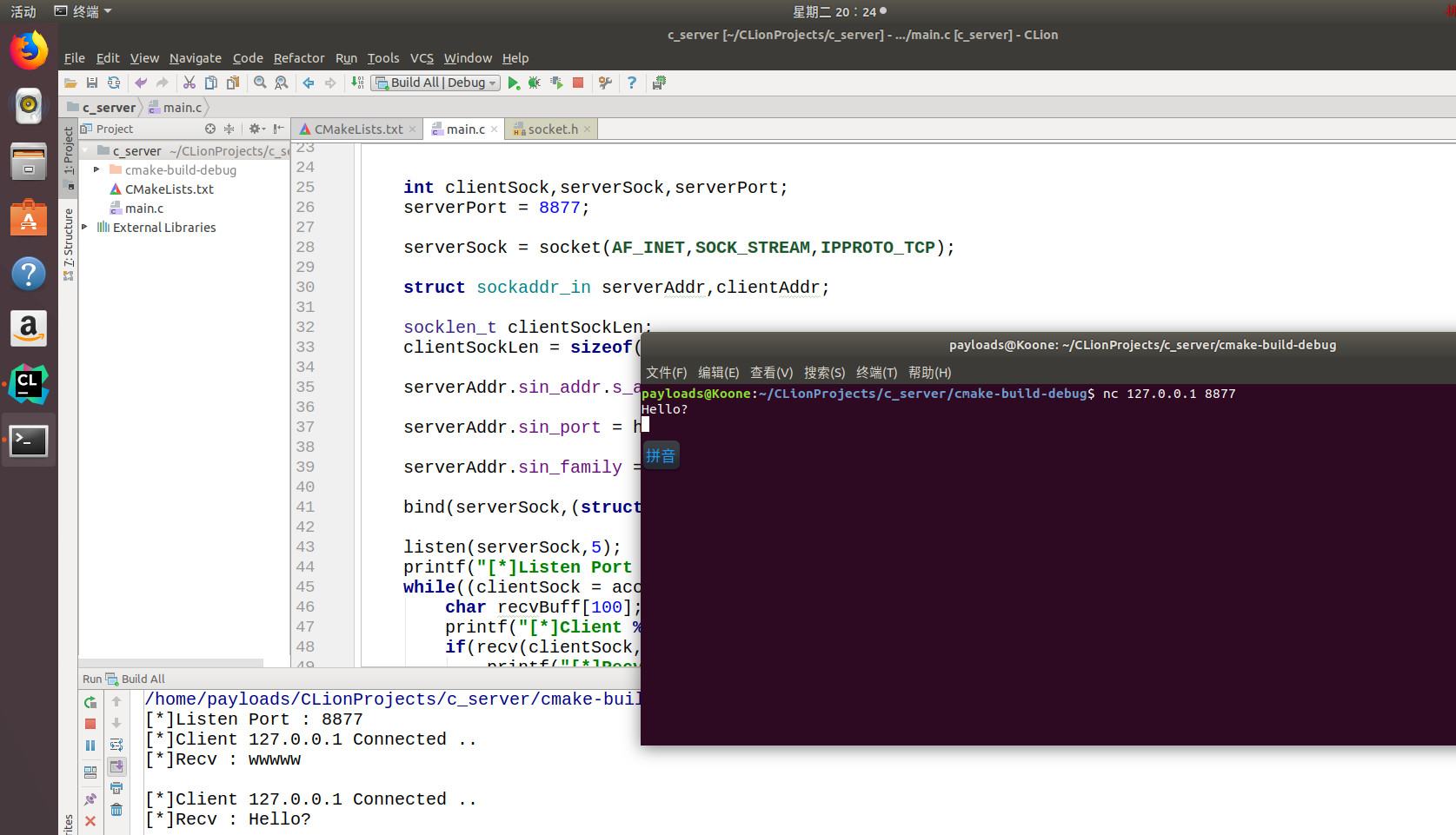Image resolution: width=1456 pixels, height=835 pixels.
Task: Stop the process in Run panel
Action: 90,724
